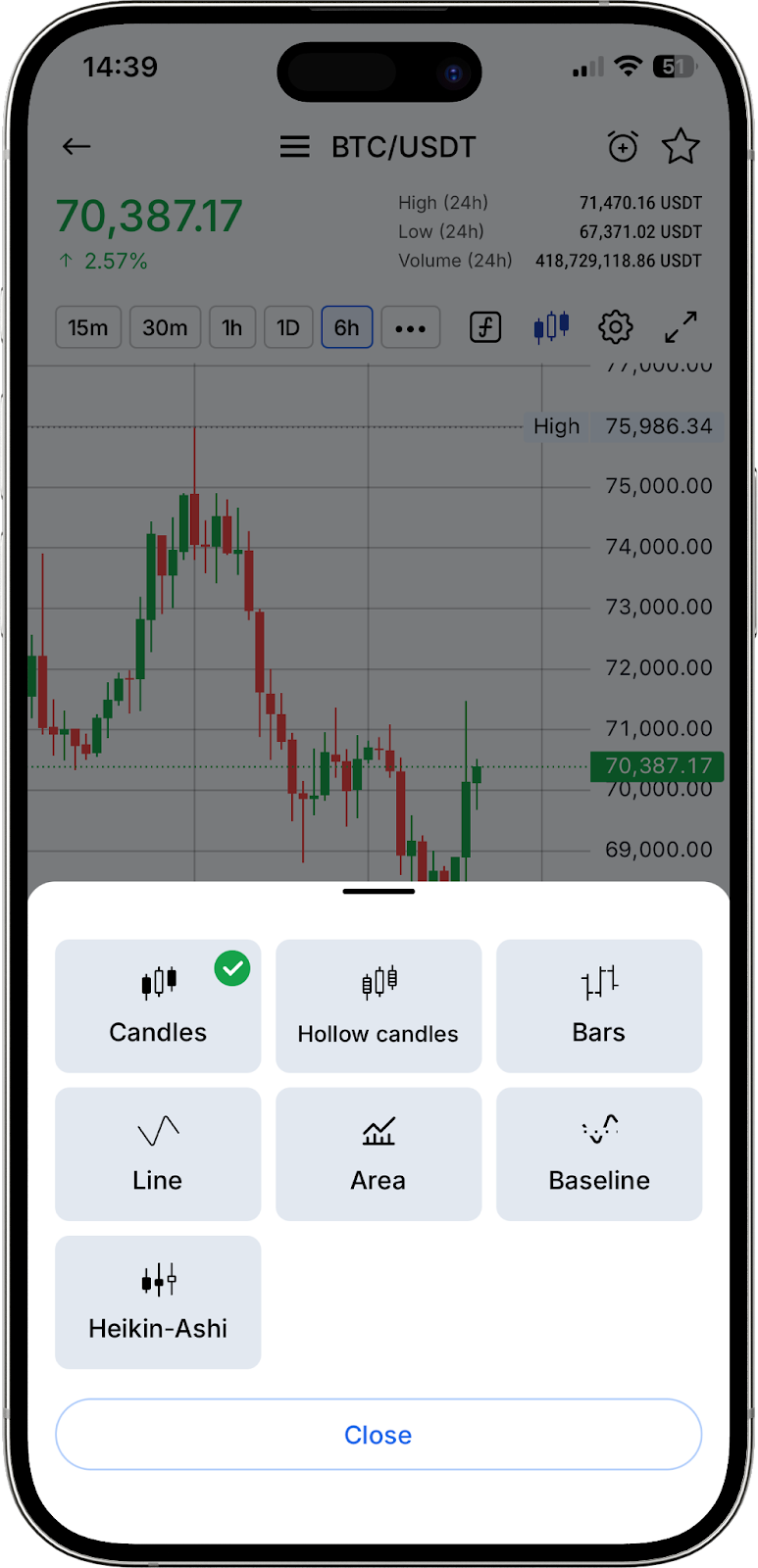Viewport: 758px width, 1568px height.
Task: Select the Candles chart type
Action: pos(158,1005)
